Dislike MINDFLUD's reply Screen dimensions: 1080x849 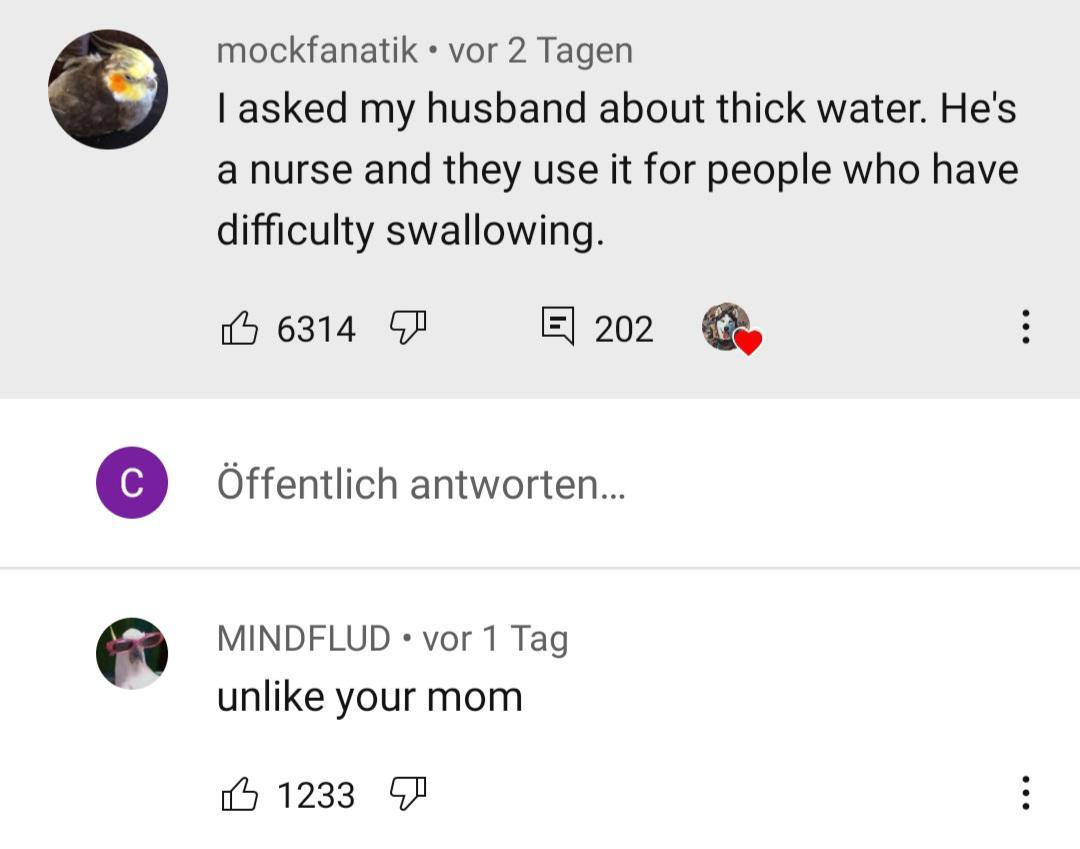407,794
